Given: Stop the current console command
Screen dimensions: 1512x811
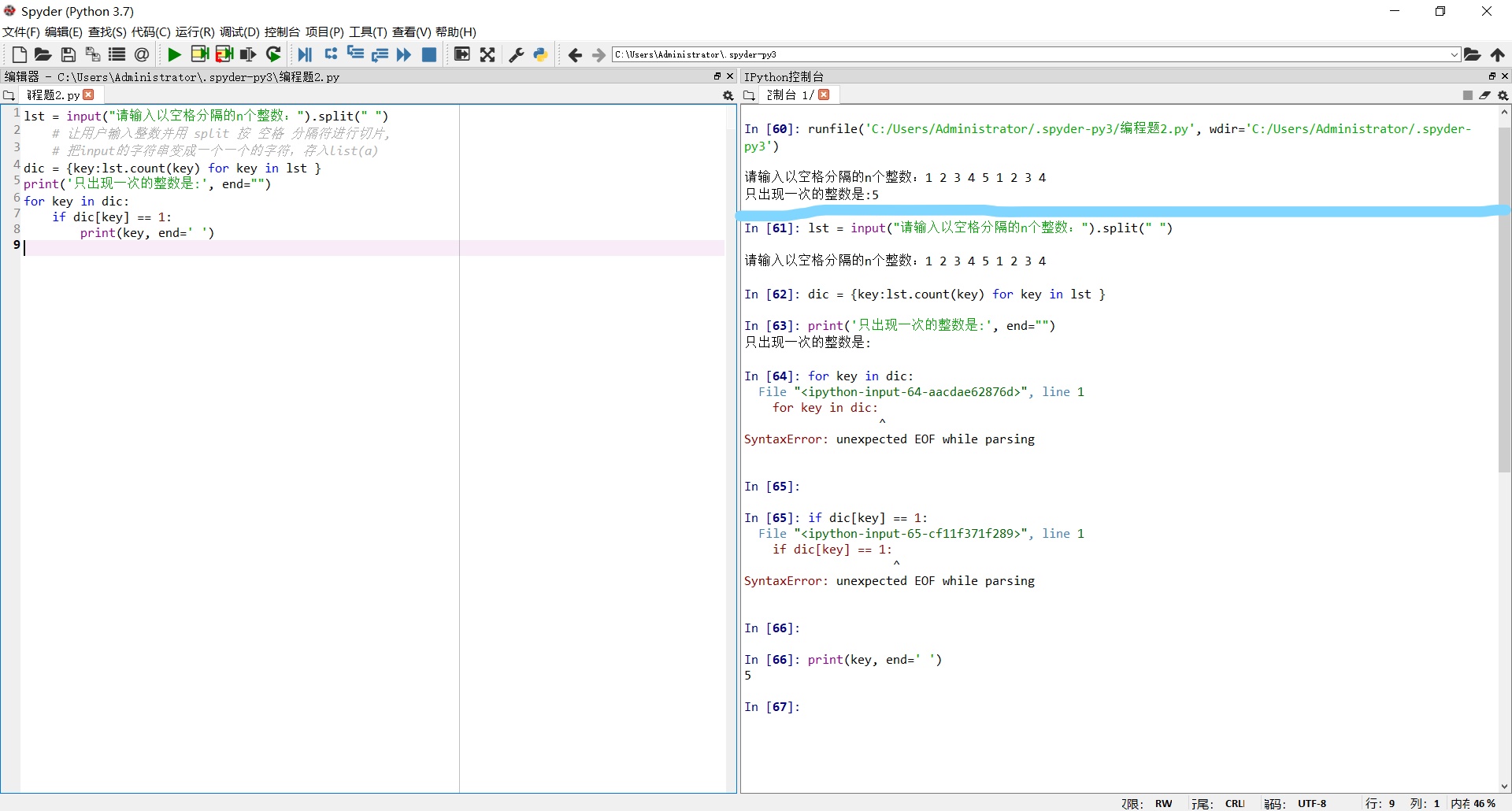Looking at the screenshot, I should pyautogui.click(x=1468, y=95).
